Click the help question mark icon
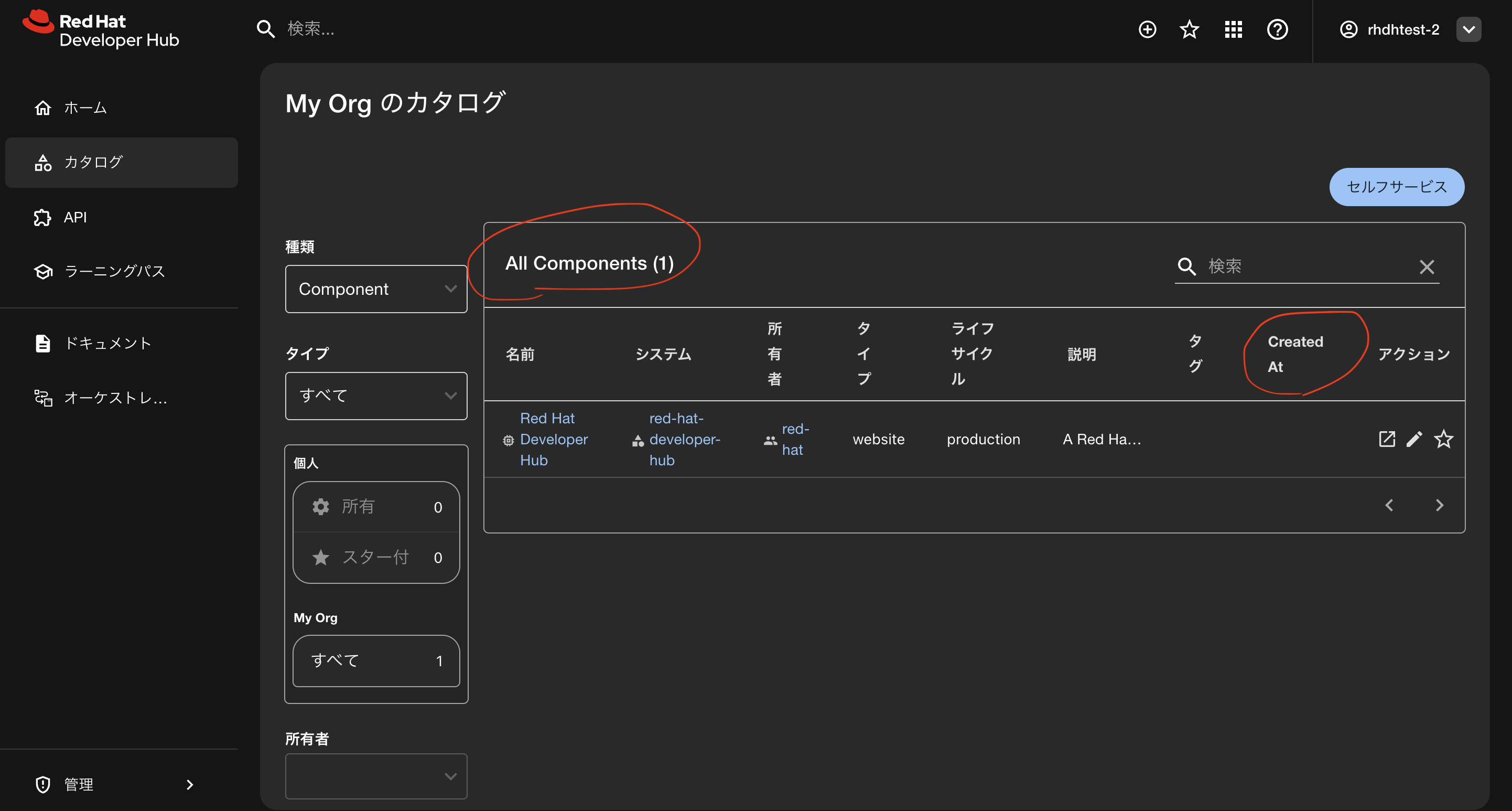Image resolution: width=1512 pixels, height=811 pixels. (x=1277, y=29)
